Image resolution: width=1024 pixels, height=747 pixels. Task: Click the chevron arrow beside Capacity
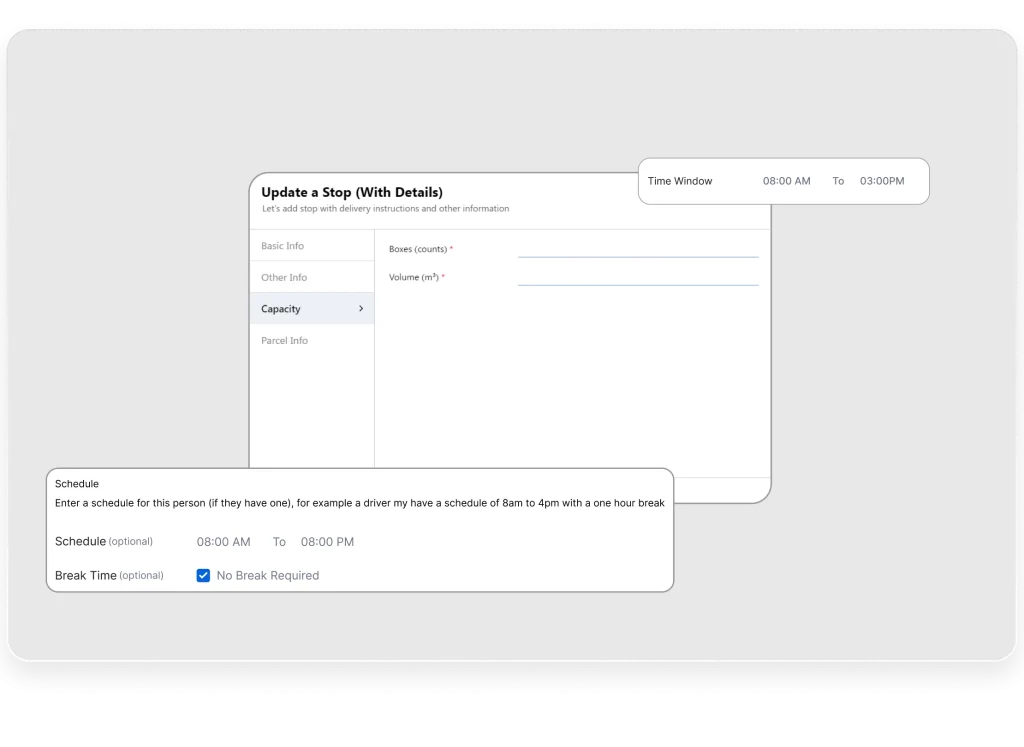point(361,308)
